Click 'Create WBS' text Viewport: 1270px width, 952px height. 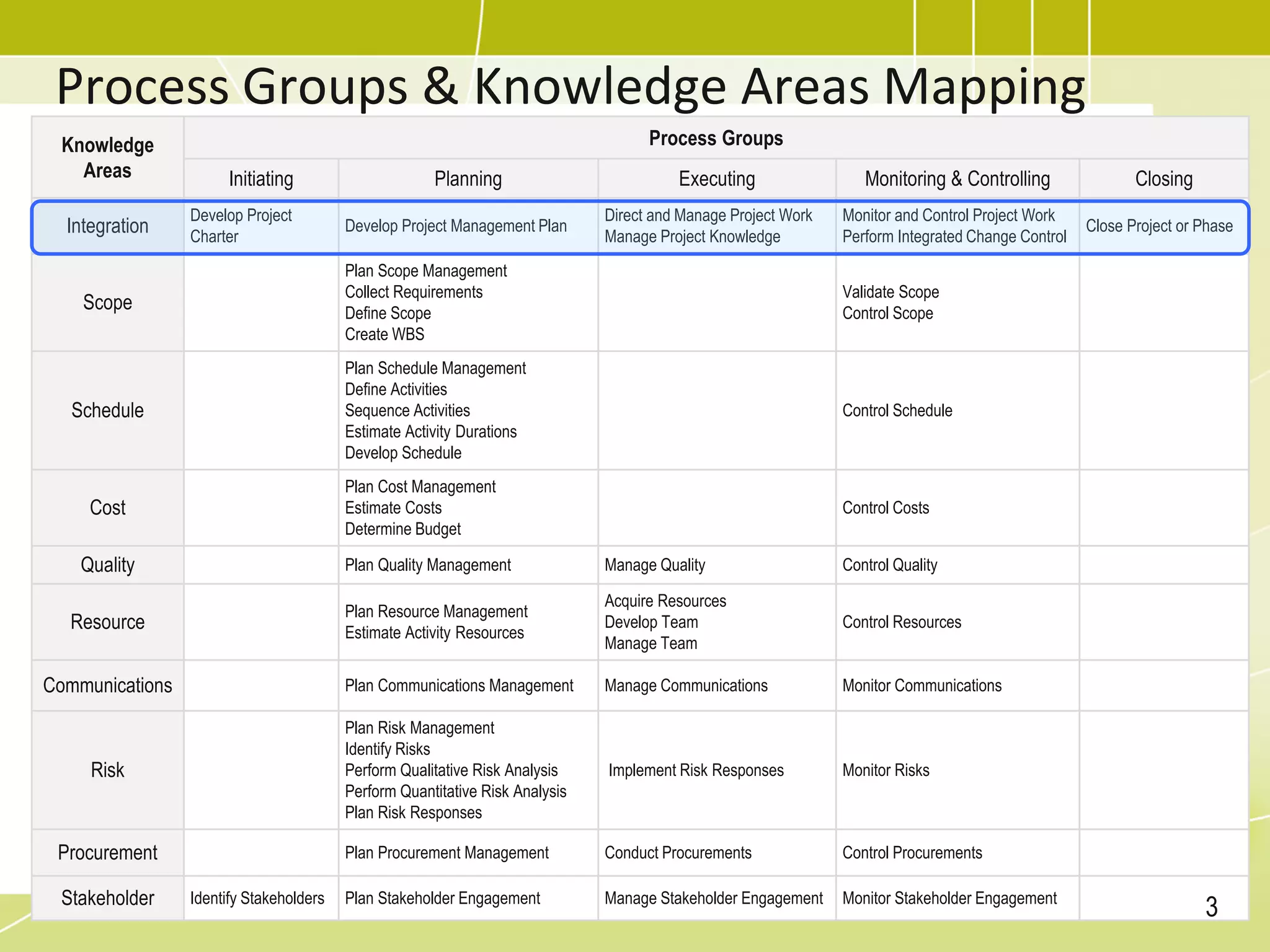pos(384,335)
